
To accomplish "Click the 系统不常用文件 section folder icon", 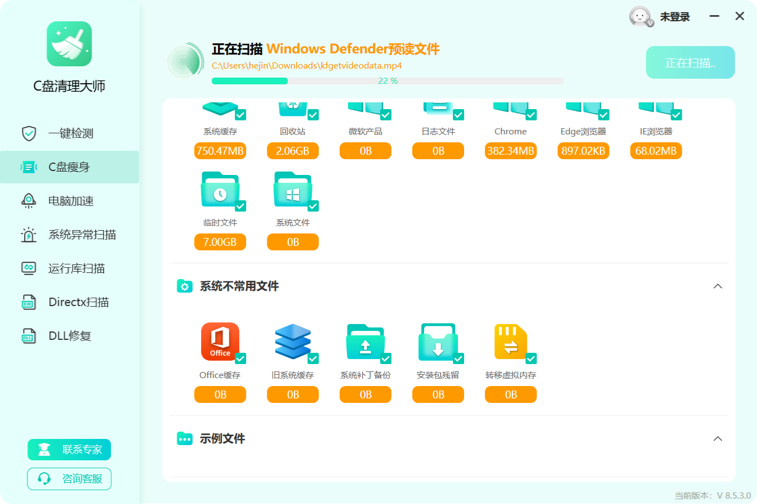I will (184, 286).
